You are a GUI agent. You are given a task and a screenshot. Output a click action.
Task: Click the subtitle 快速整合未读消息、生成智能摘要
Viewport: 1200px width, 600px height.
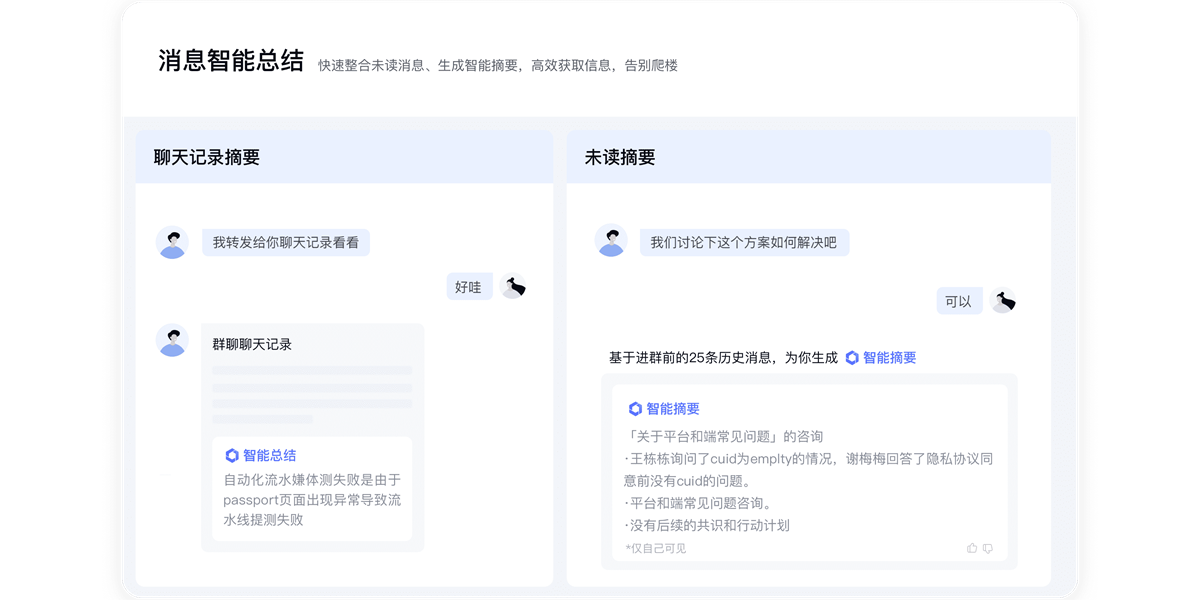coord(418,65)
